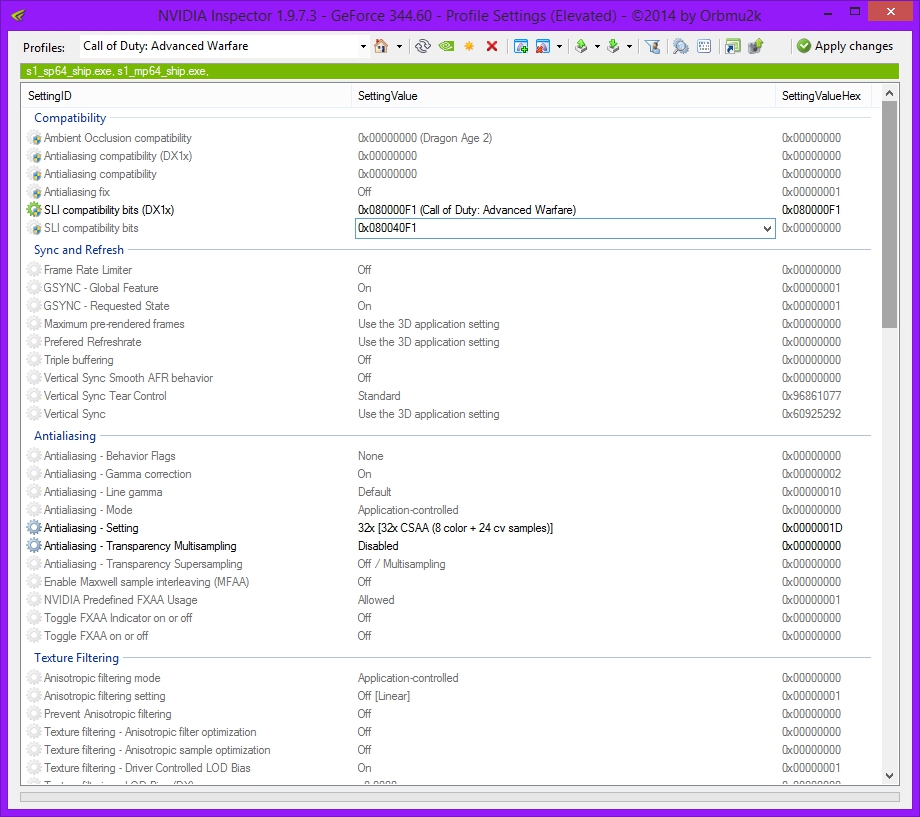Click the green s1_sp64_ship.exe application bar
This screenshot has height=817, width=920.
pos(459,71)
